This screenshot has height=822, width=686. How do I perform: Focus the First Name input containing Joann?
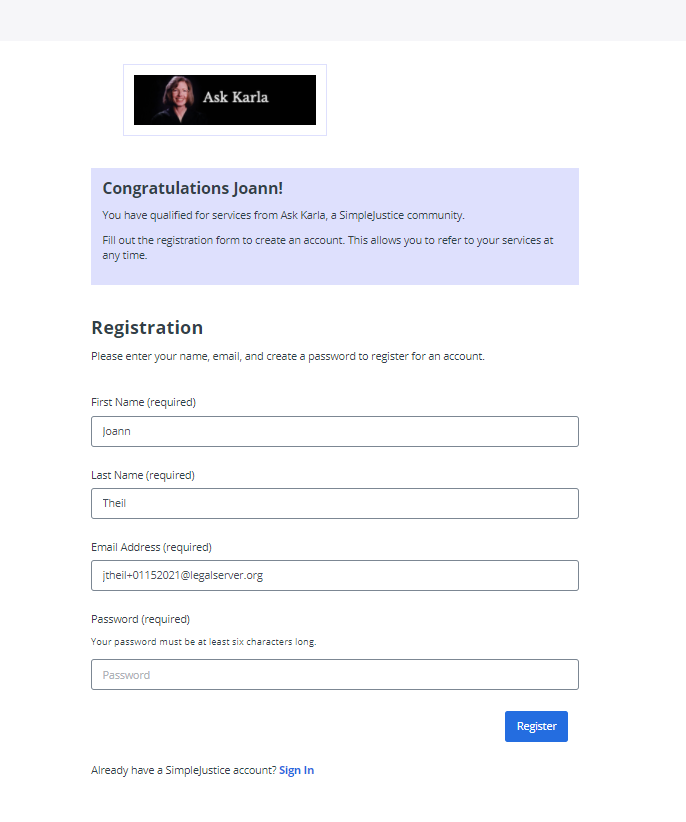(335, 431)
